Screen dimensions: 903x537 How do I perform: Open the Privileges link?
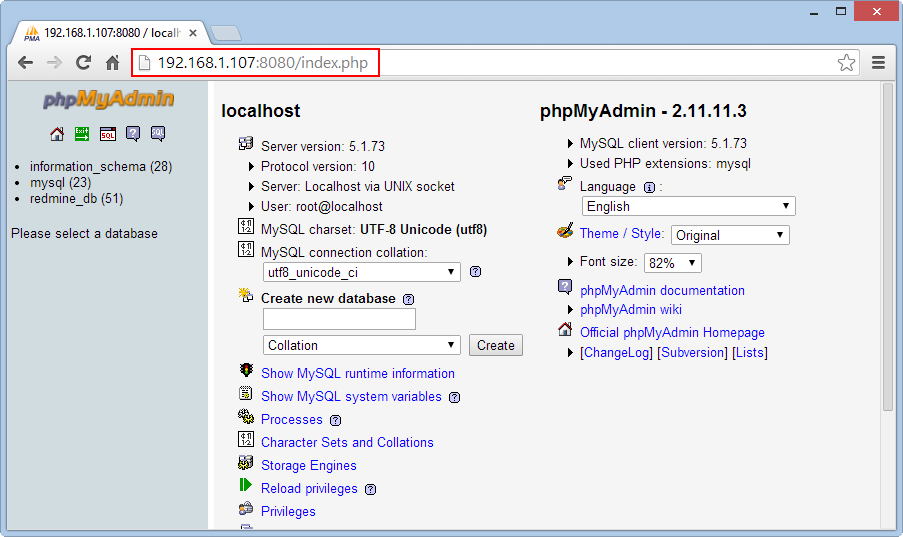(289, 512)
